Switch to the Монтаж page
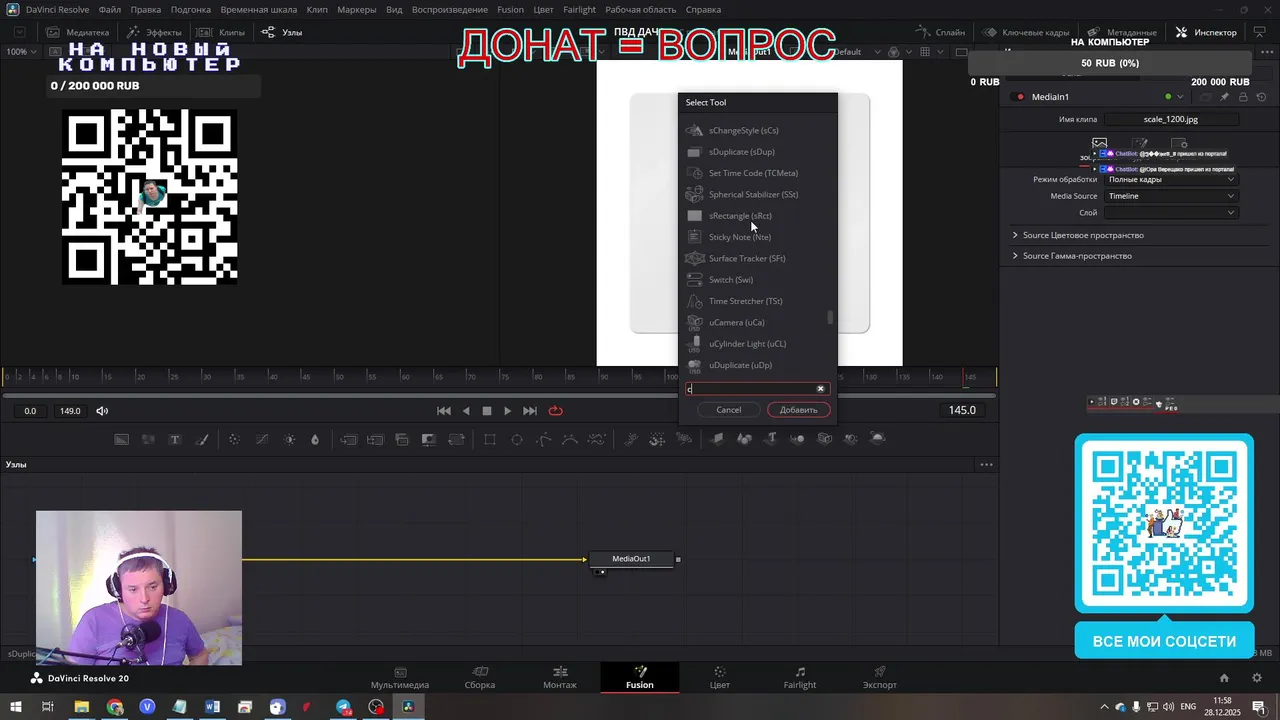This screenshot has width=1280, height=720. click(560, 678)
